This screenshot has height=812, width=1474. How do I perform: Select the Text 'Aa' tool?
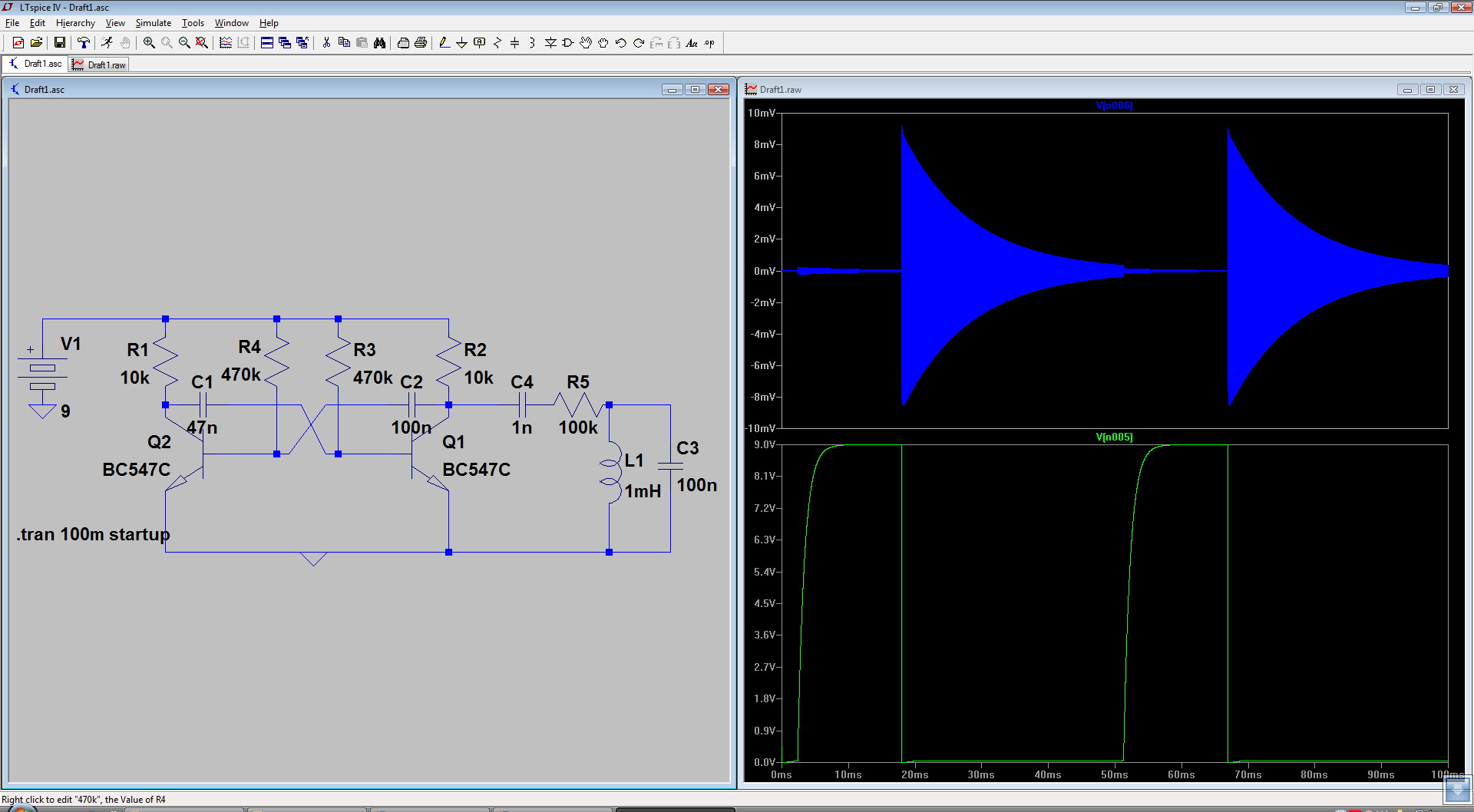[692, 43]
